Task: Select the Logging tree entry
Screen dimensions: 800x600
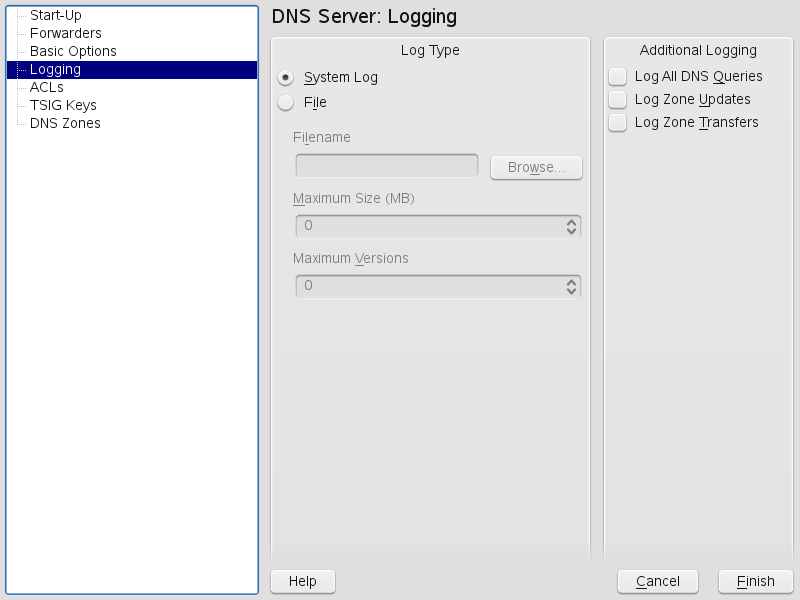Action: [56, 70]
